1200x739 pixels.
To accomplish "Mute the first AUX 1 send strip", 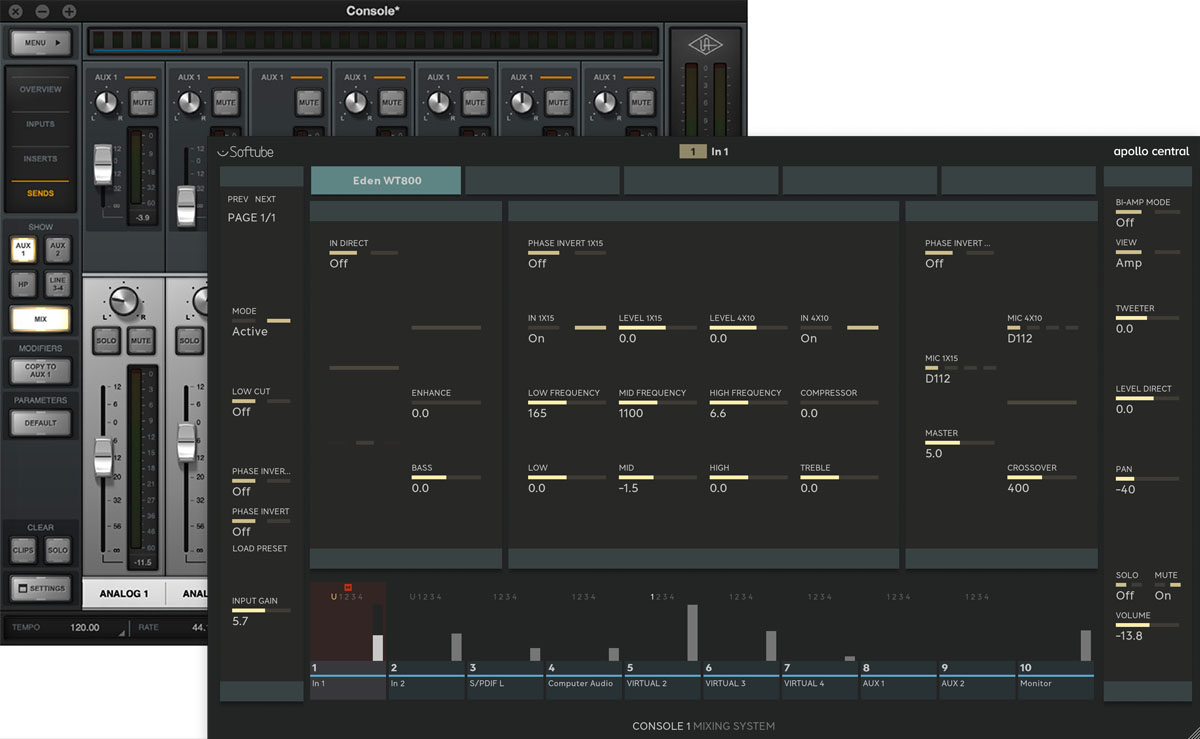I will pos(142,102).
